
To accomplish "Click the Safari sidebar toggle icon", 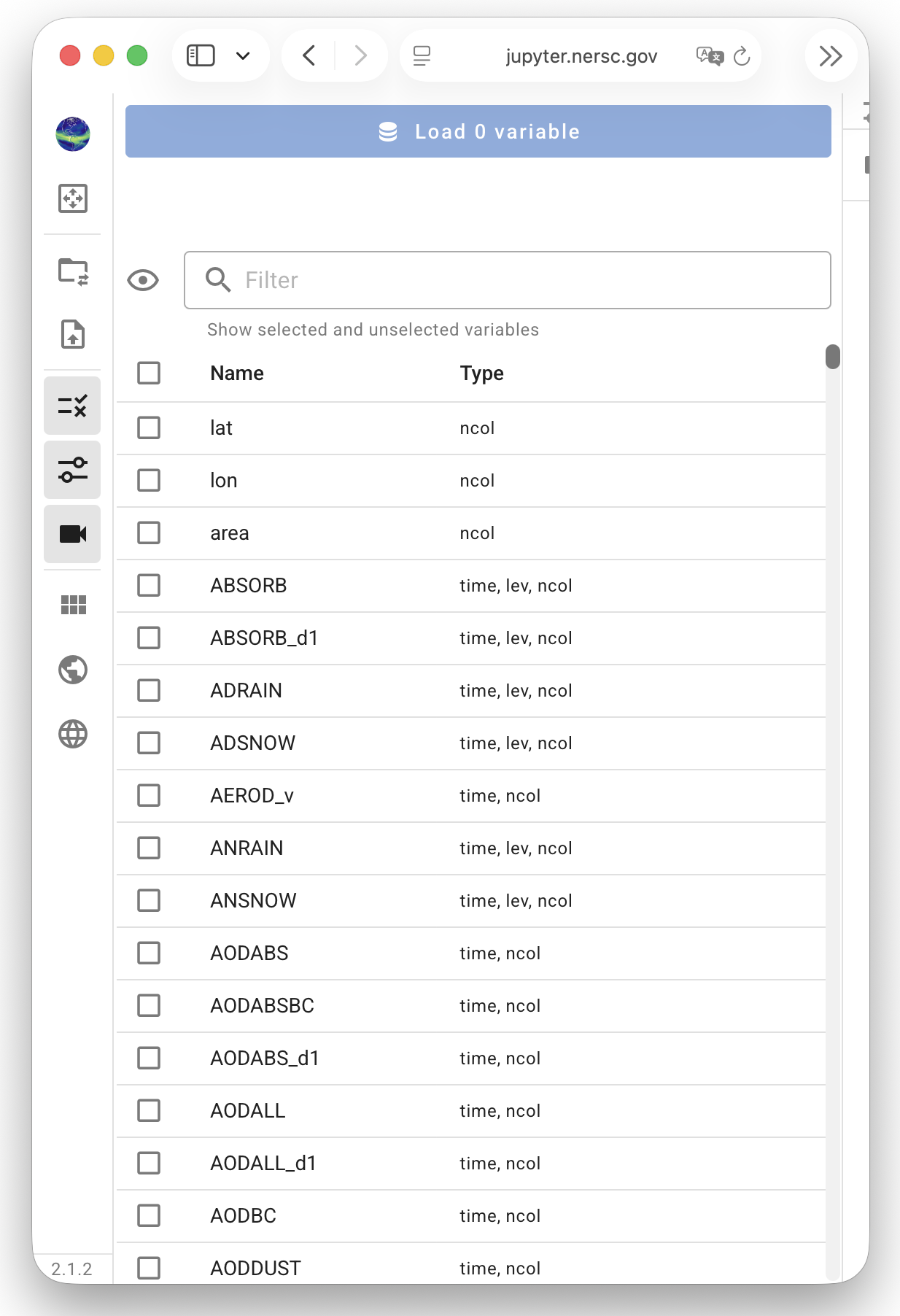I will (201, 55).
